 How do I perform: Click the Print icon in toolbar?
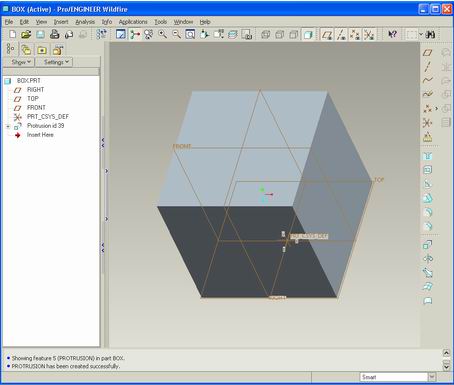pyautogui.click(x=55, y=34)
